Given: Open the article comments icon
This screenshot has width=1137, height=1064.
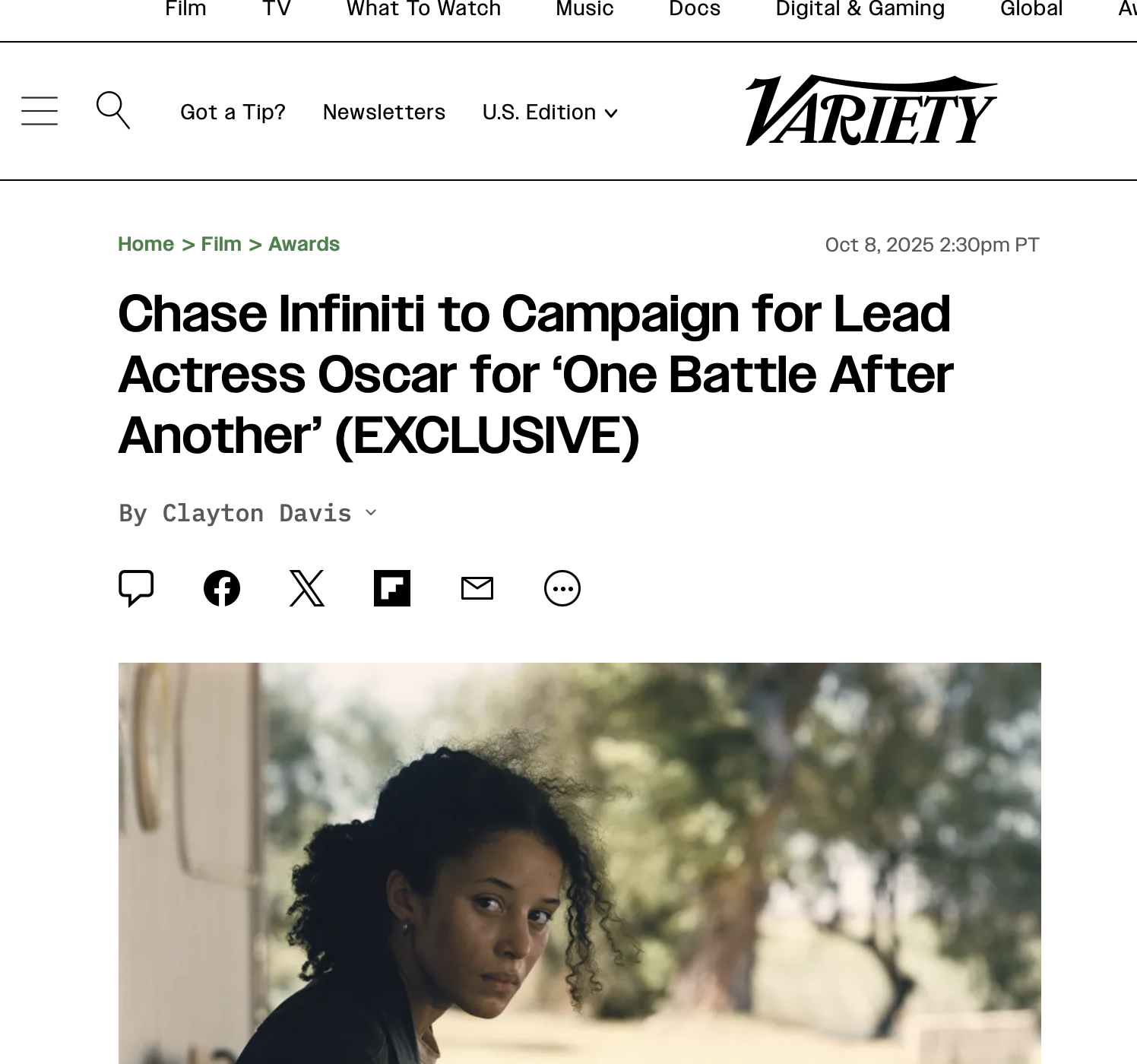Looking at the screenshot, I should (137, 588).
